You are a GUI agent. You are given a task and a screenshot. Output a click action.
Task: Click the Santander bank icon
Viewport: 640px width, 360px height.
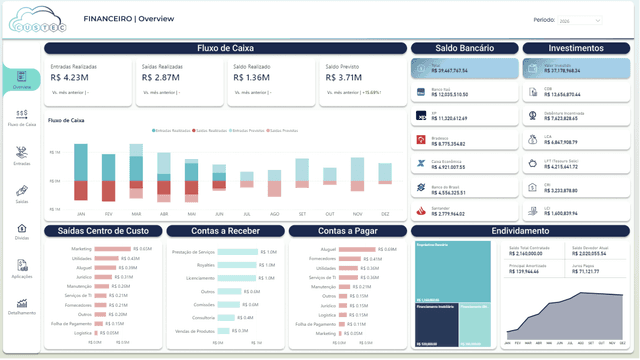(x=421, y=211)
